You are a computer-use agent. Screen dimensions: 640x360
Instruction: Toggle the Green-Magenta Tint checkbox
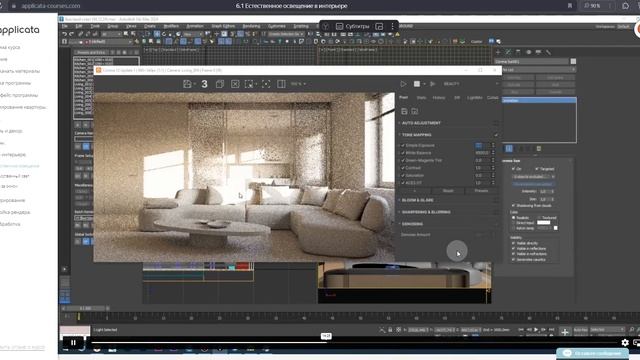[403, 160]
